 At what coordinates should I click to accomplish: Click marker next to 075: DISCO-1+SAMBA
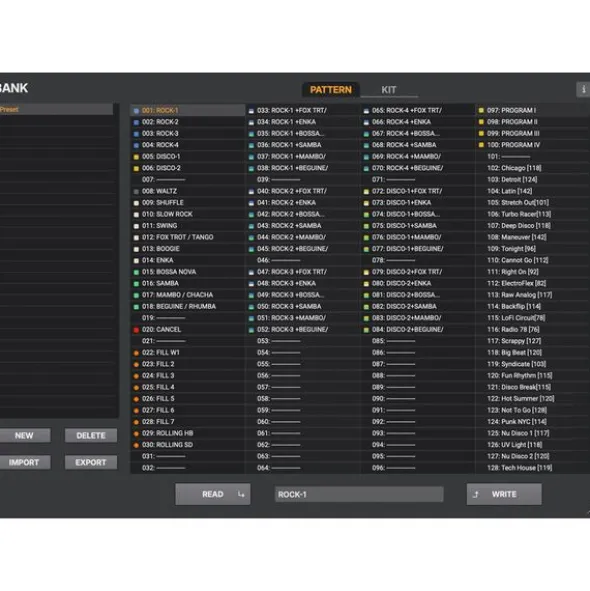point(366,226)
